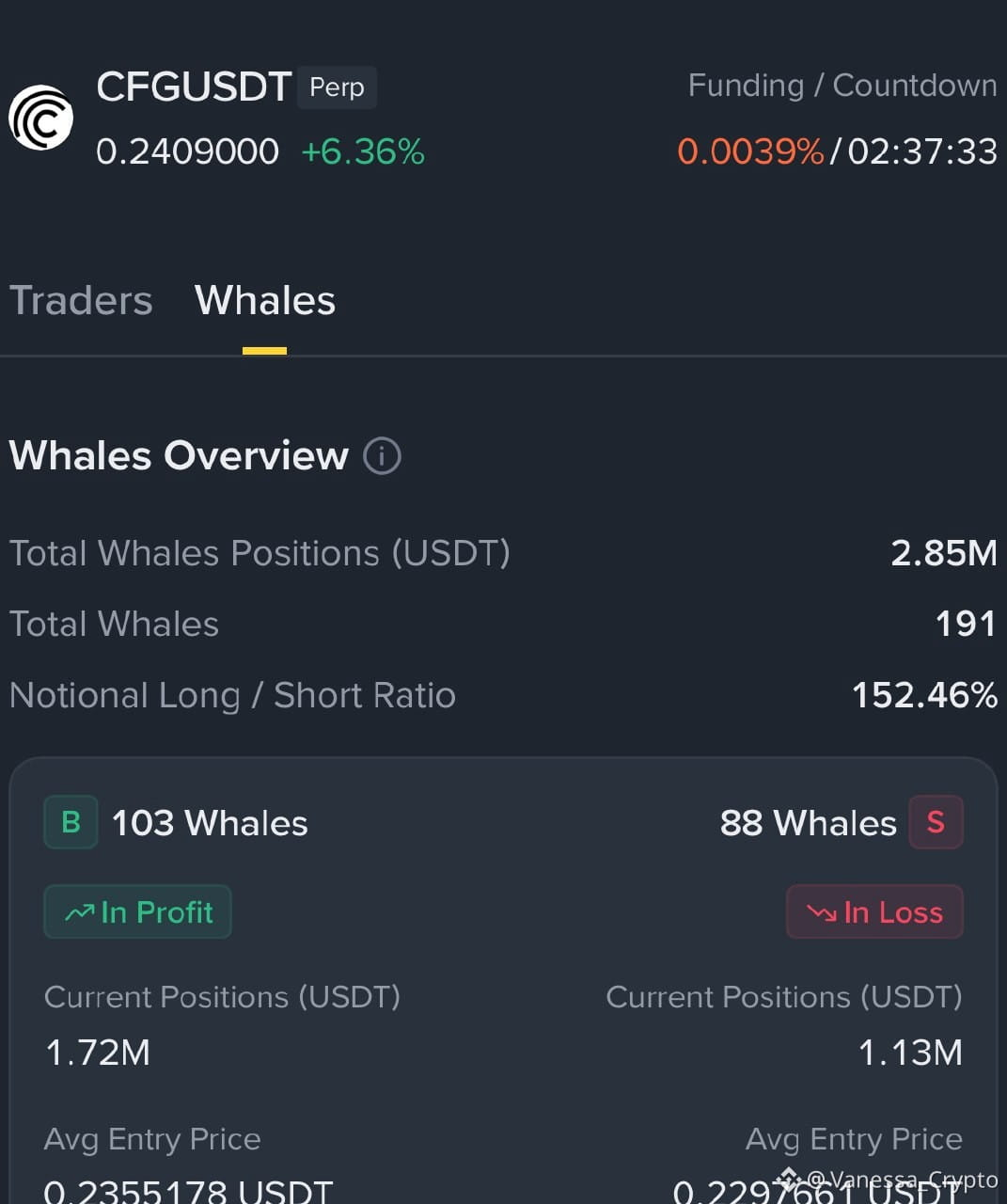The image size is (1007, 1204).
Task: Tap the green B buy badge
Action: 71,822
